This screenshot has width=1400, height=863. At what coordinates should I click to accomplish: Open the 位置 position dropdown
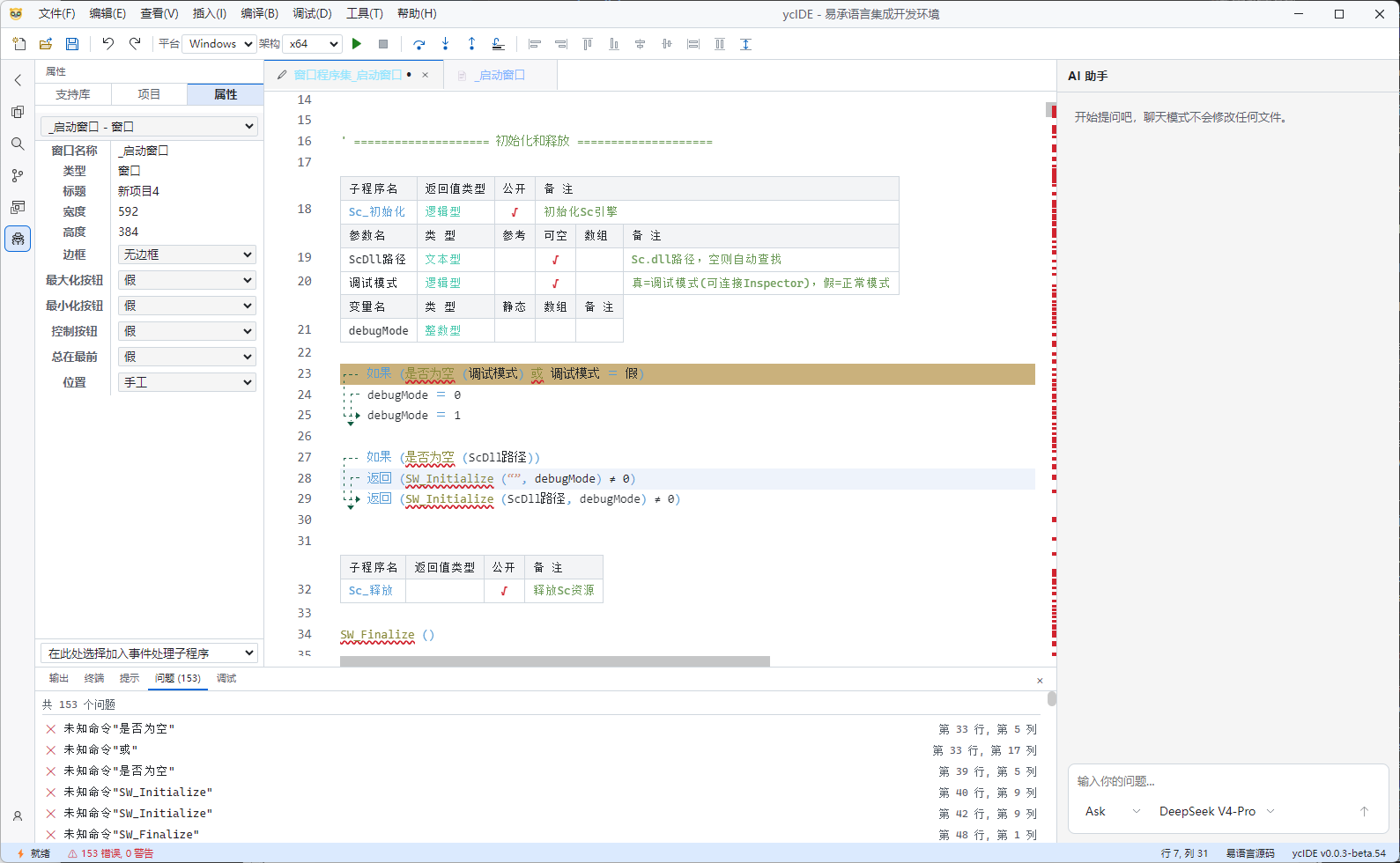click(187, 382)
